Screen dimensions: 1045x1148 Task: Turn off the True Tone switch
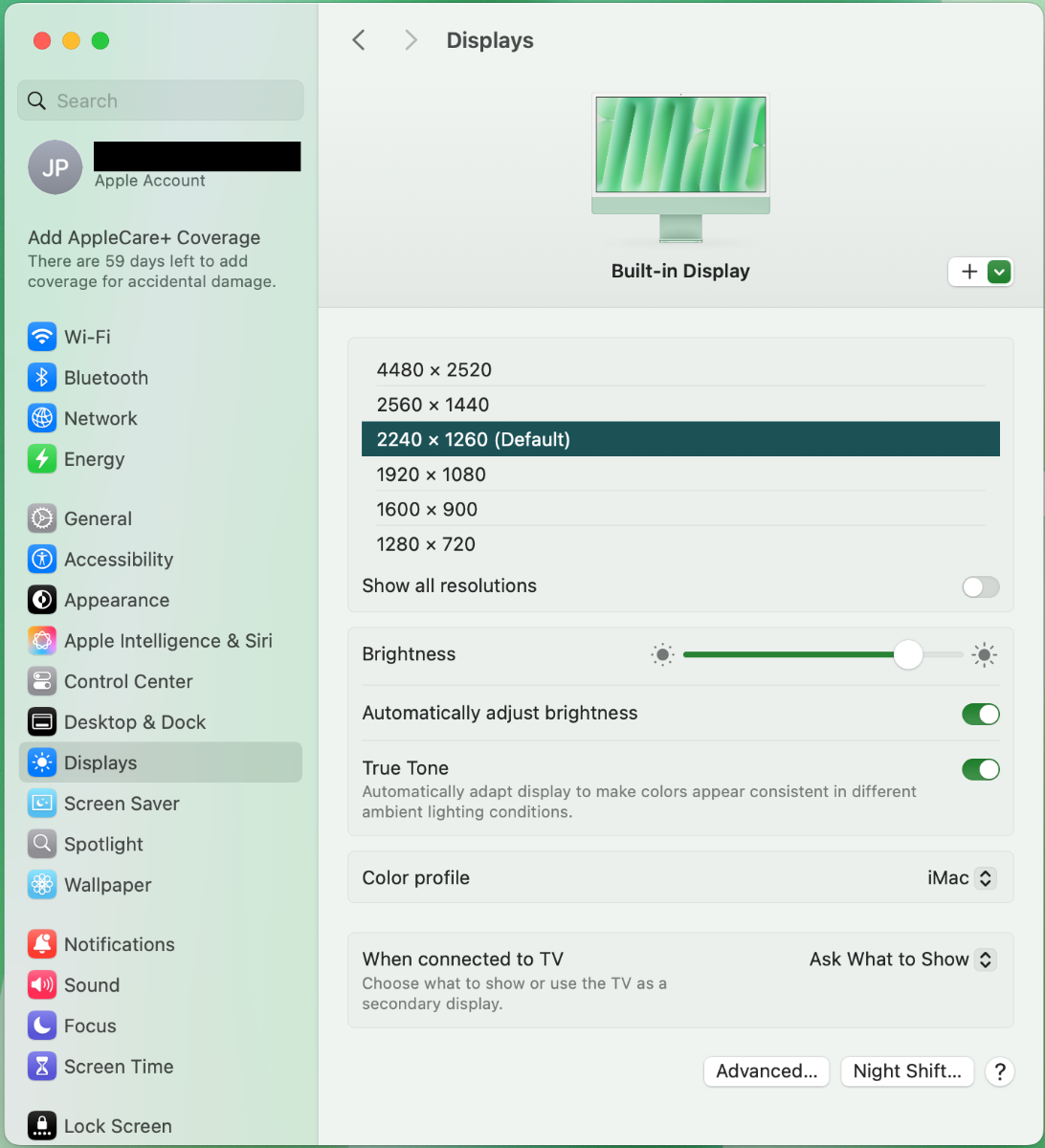pyautogui.click(x=981, y=769)
